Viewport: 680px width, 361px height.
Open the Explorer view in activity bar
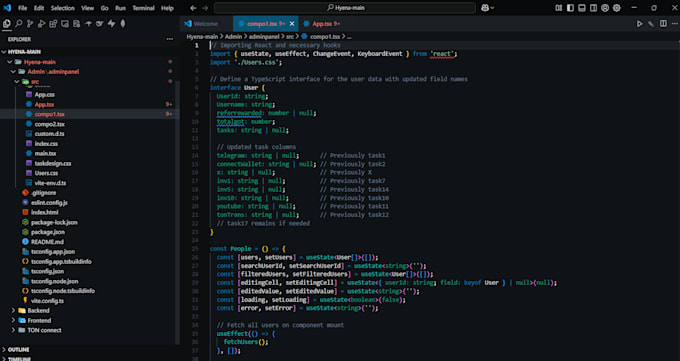tap(7, 24)
